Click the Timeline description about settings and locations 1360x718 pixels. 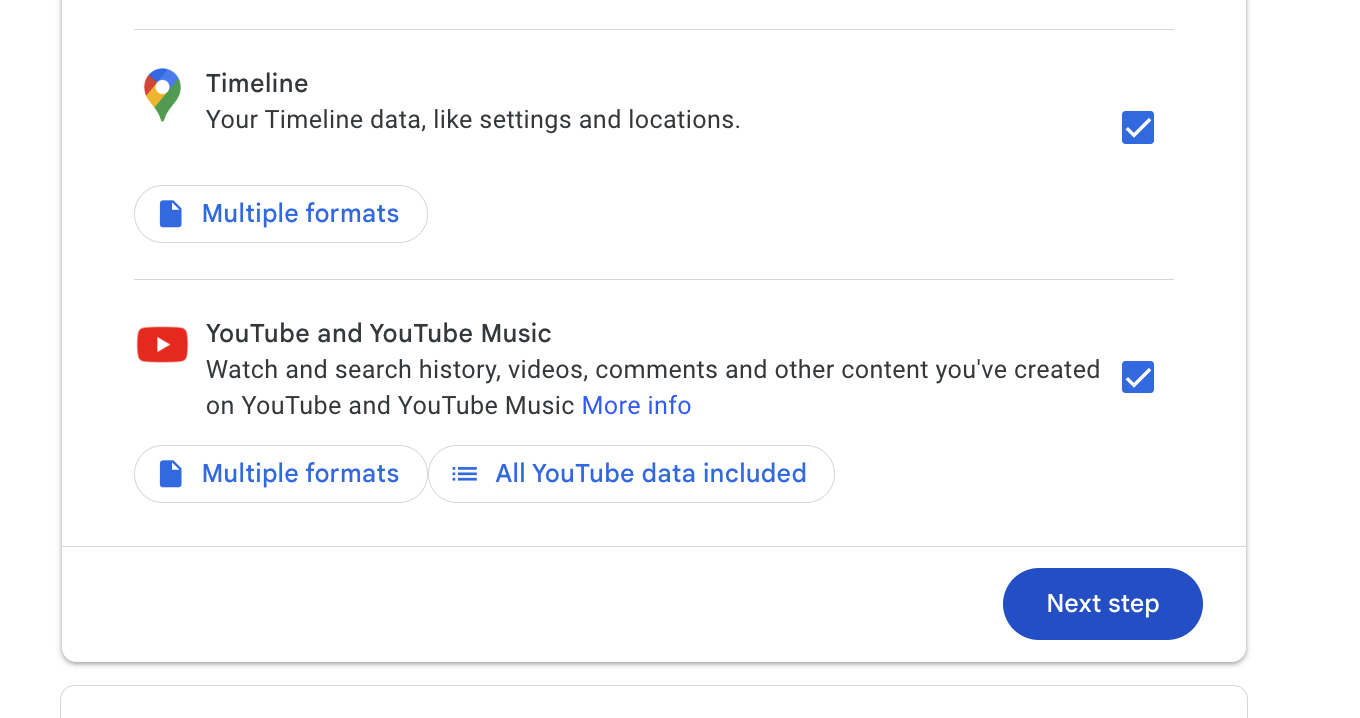point(473,120)
